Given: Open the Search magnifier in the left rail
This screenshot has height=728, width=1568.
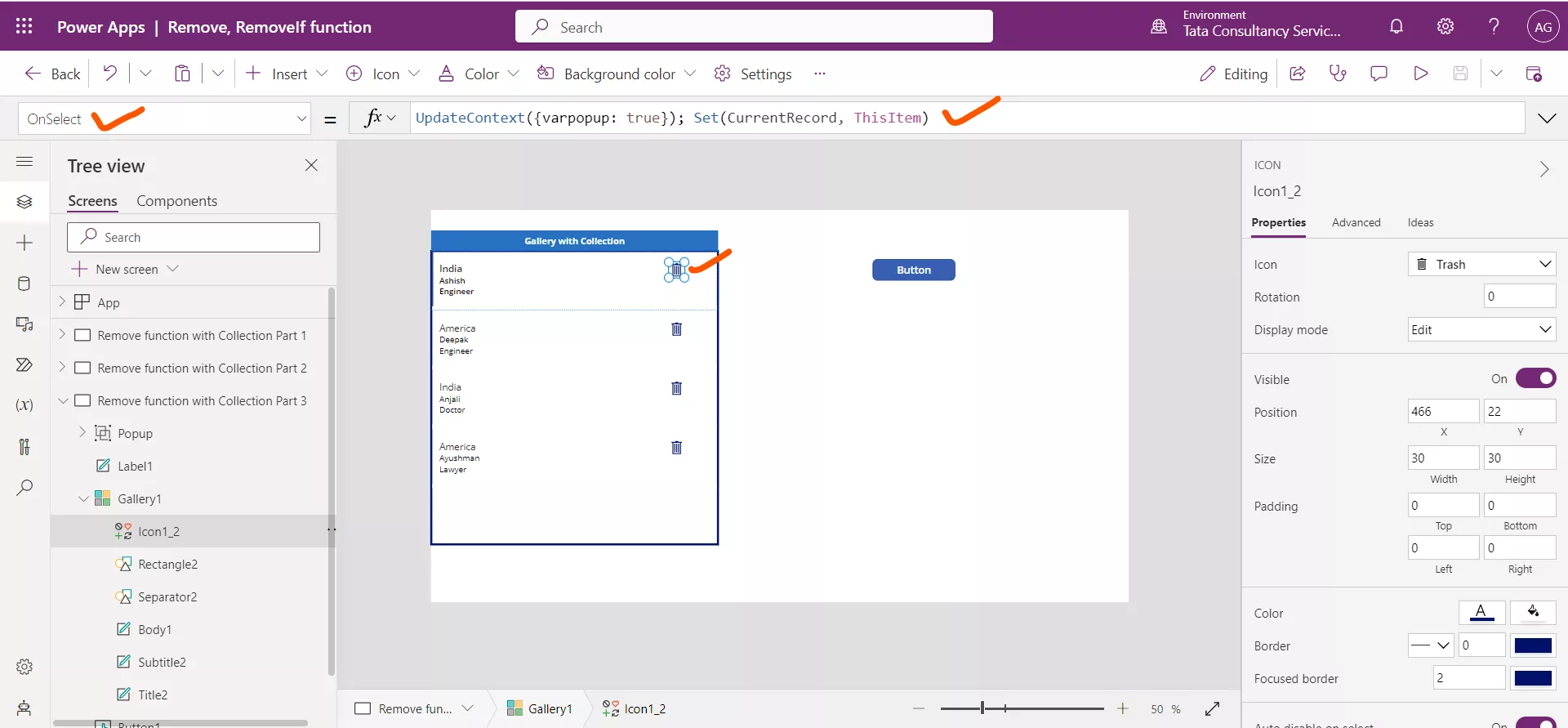Looking at the screenshot, I should (24, 488).
